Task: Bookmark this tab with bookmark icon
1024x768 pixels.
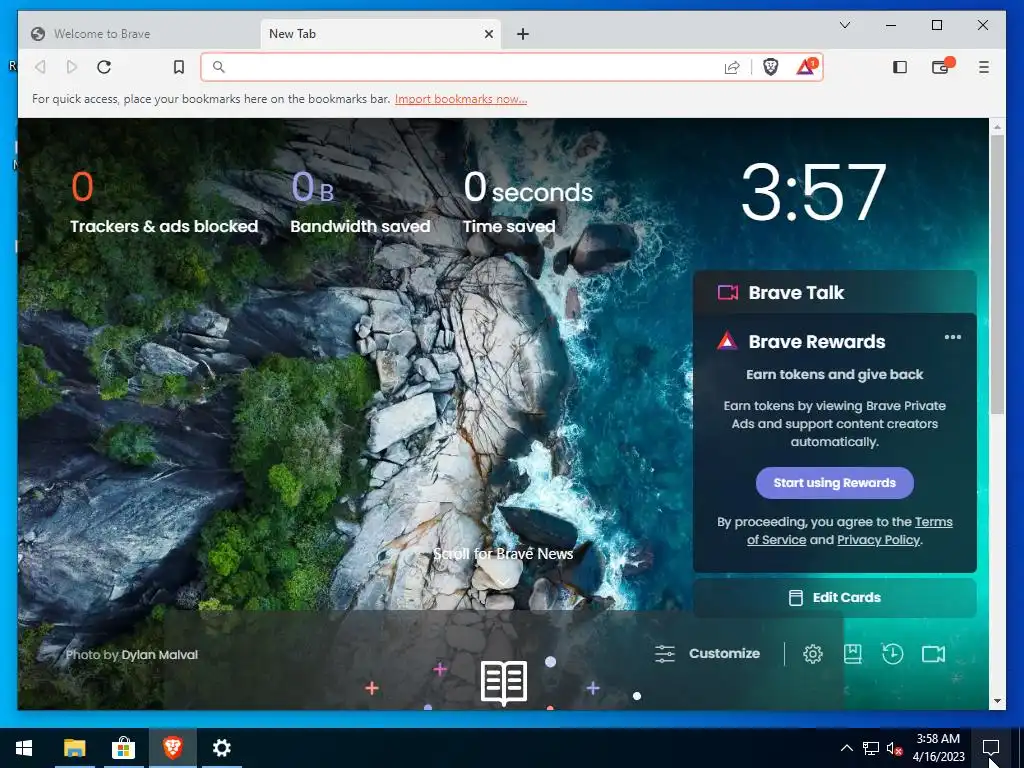Action: click(178, 67)
